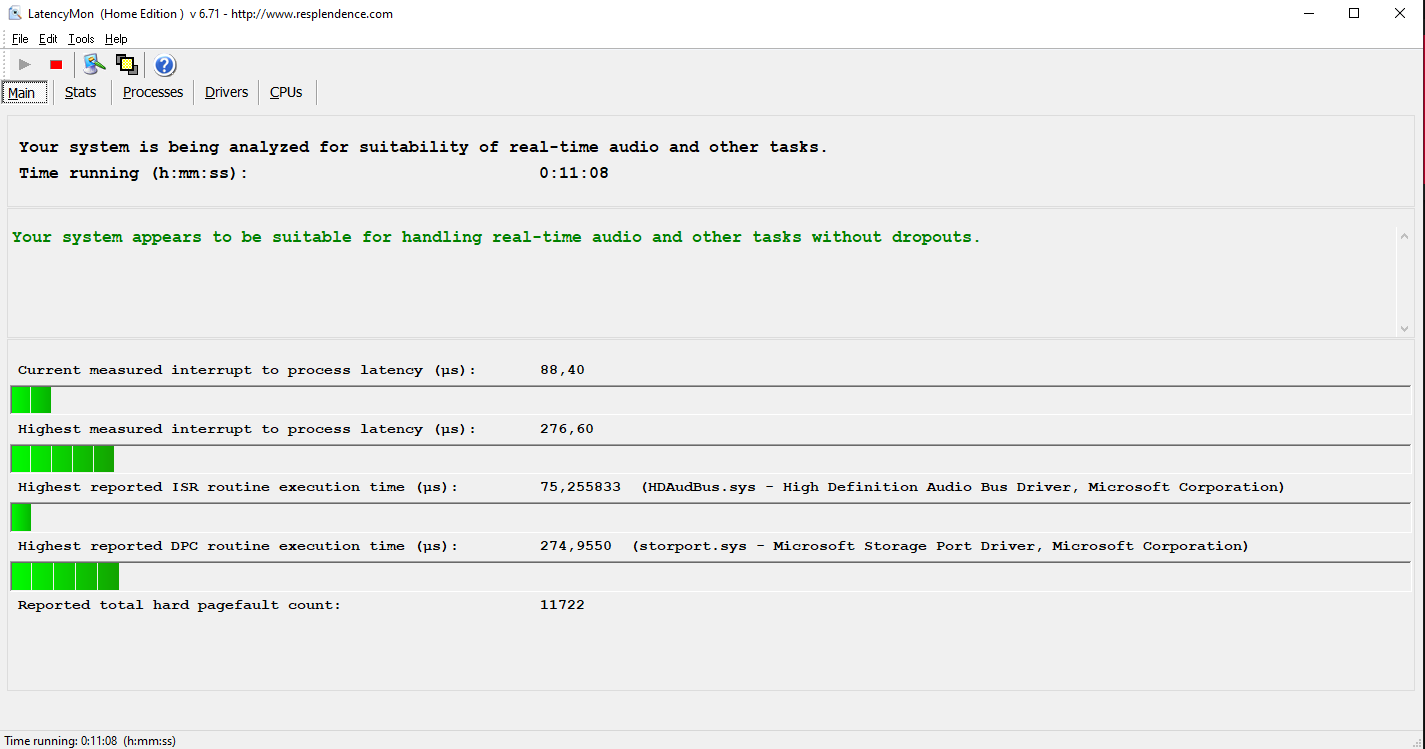Click the current interrupt latency bar
1425x749 pixels.
coord(710,400)
